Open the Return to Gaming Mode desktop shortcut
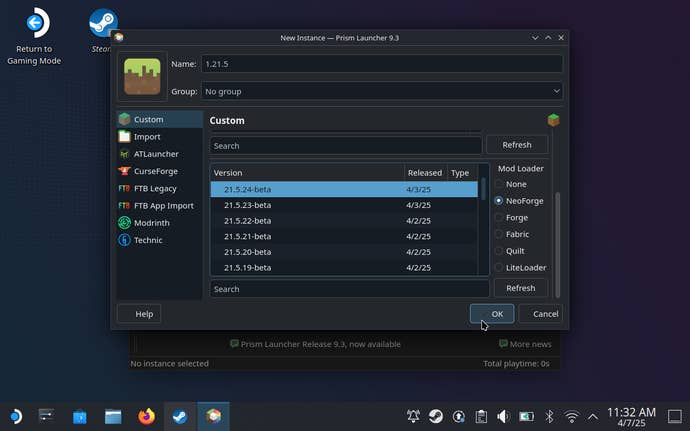 35,36
